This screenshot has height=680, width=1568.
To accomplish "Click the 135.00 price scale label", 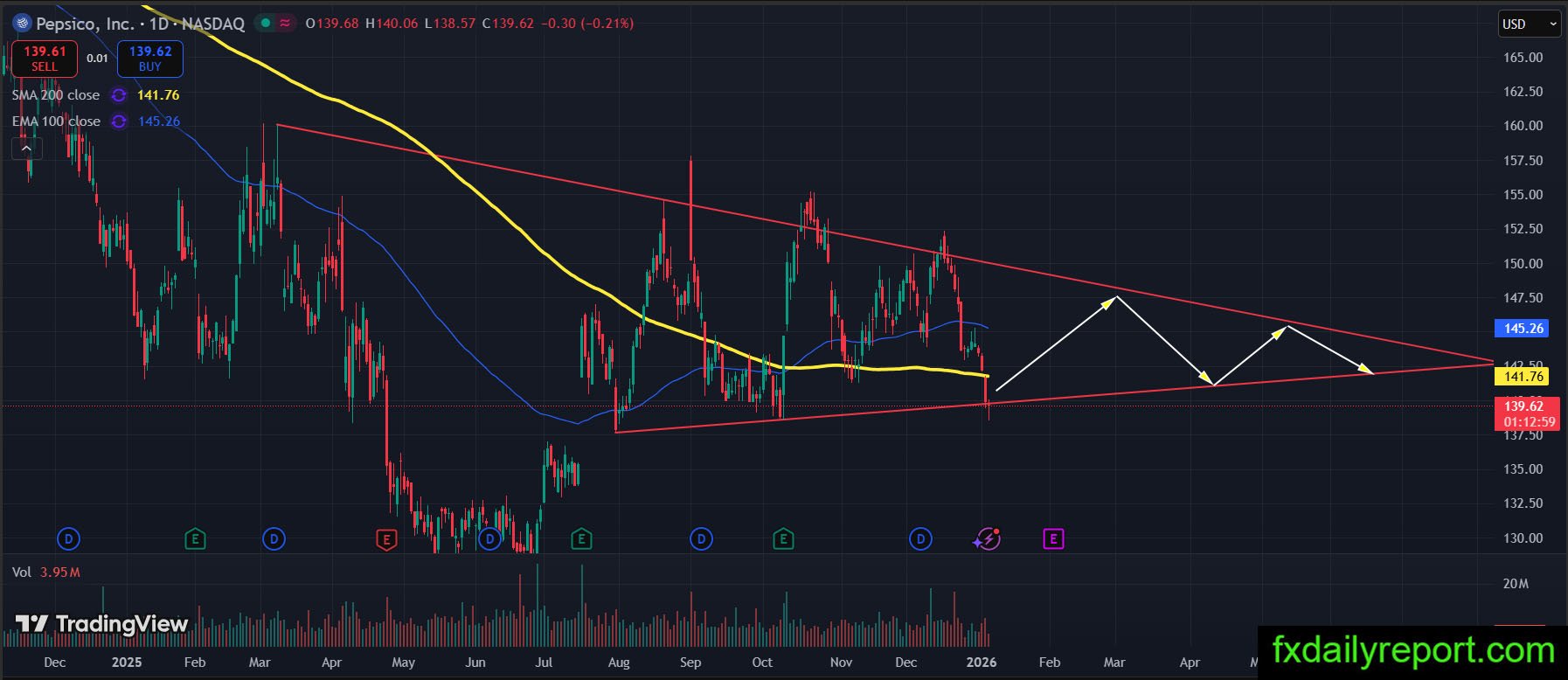I will [x=1523, y=469].
